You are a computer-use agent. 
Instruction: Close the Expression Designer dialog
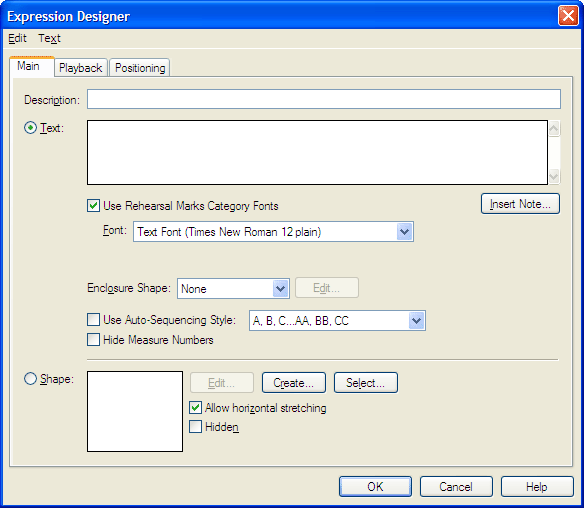coord(568,16)
